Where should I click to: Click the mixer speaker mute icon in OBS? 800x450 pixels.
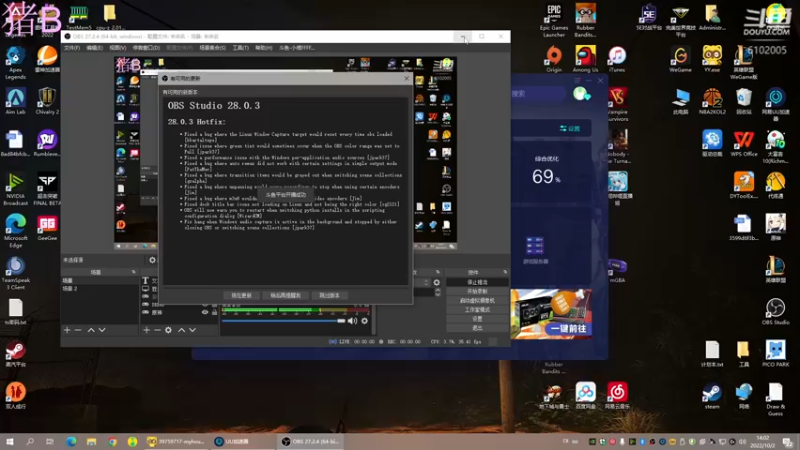coord(352,321)
